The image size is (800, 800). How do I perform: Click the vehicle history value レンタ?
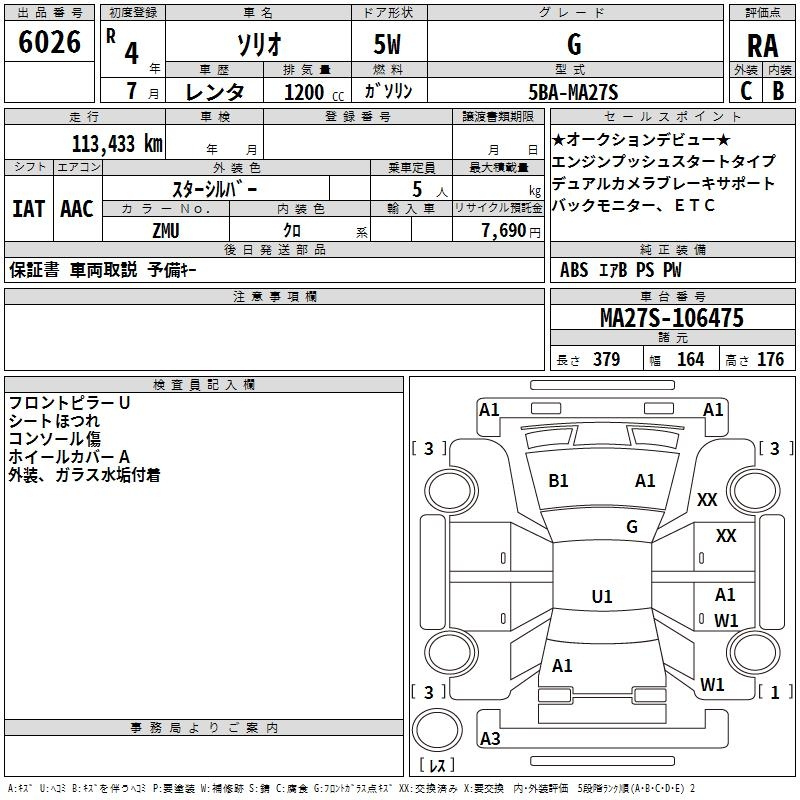coord(215,92)
